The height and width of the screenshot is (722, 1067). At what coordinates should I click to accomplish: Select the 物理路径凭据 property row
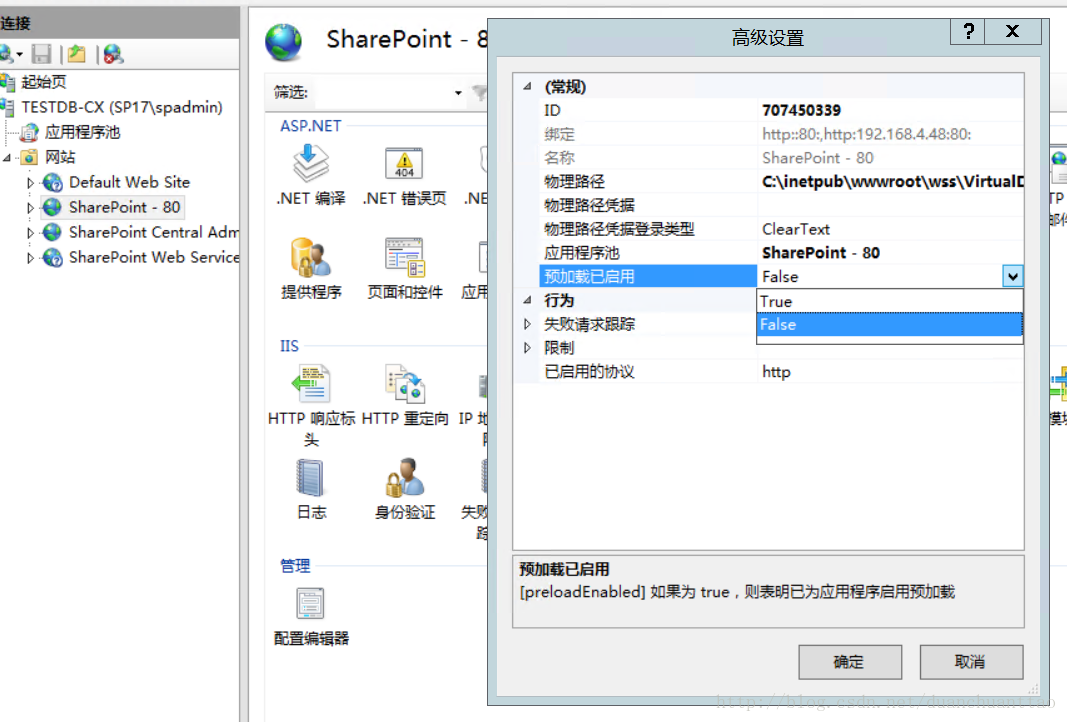782,206
